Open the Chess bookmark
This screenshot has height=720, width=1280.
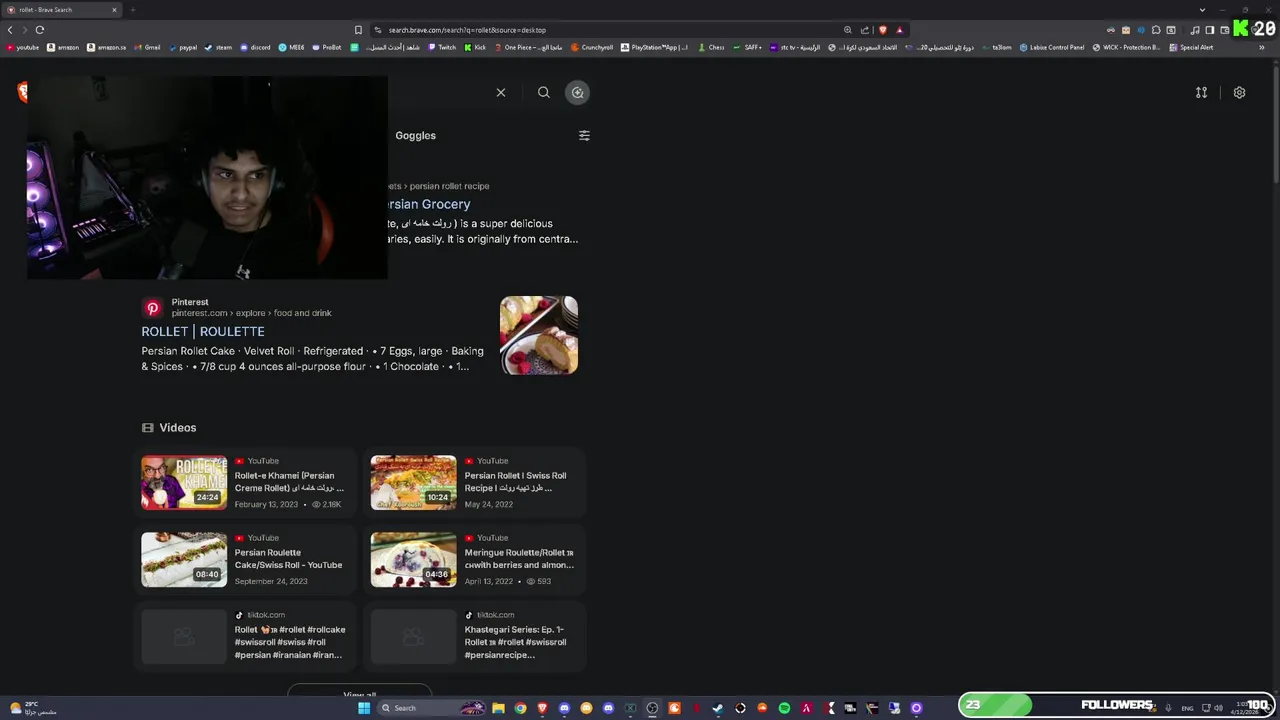pos(711,47)
